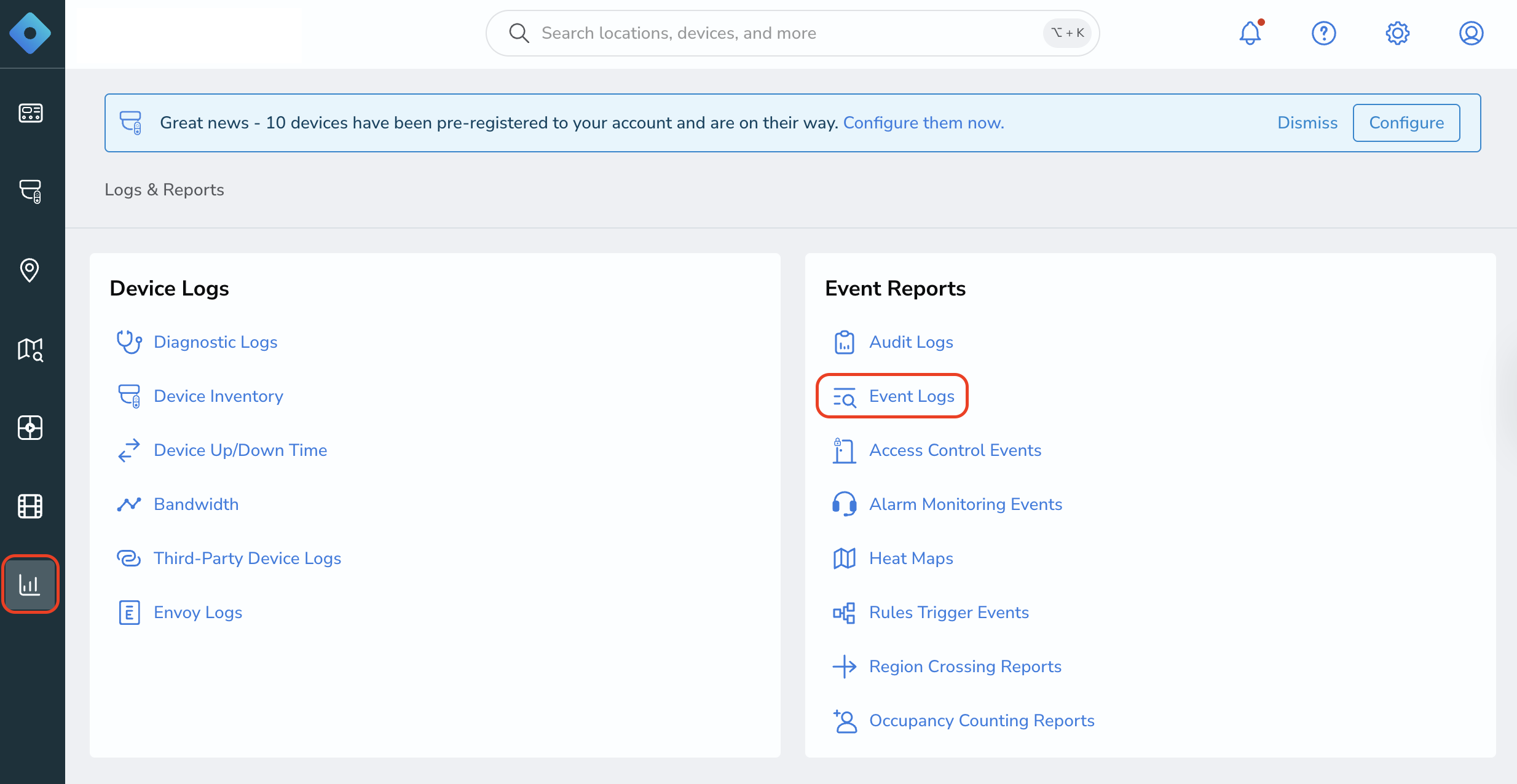Open Bandwidth logs

click(196, 504)
